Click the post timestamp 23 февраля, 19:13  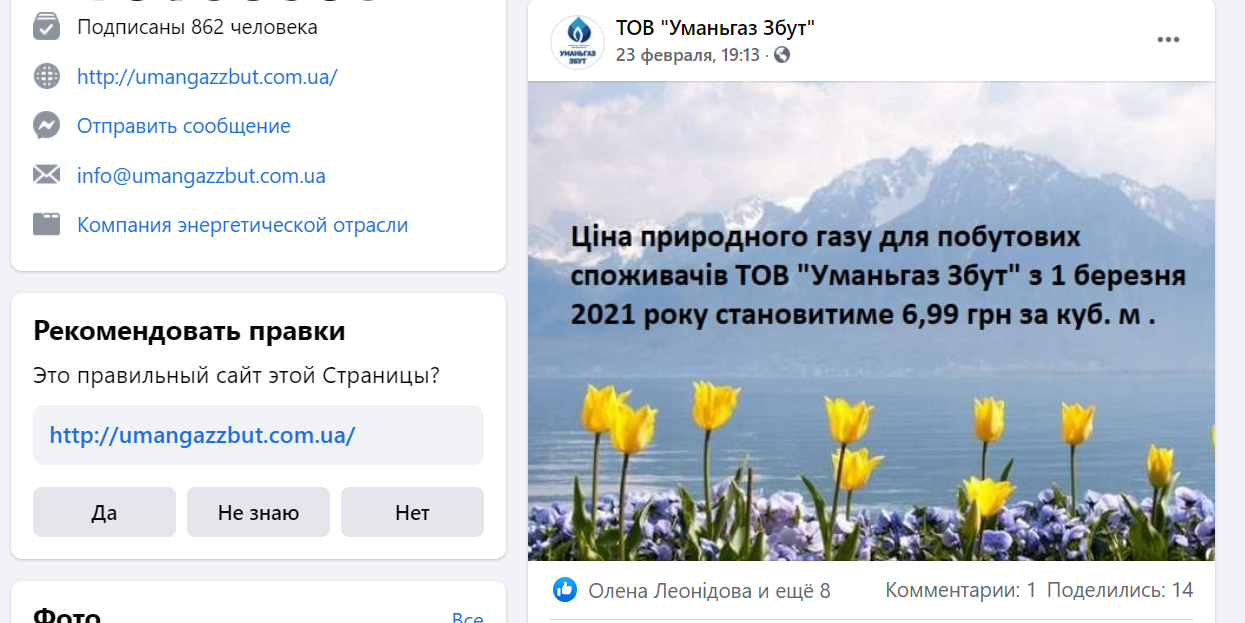pyautogui.click(x=688, y=55)
